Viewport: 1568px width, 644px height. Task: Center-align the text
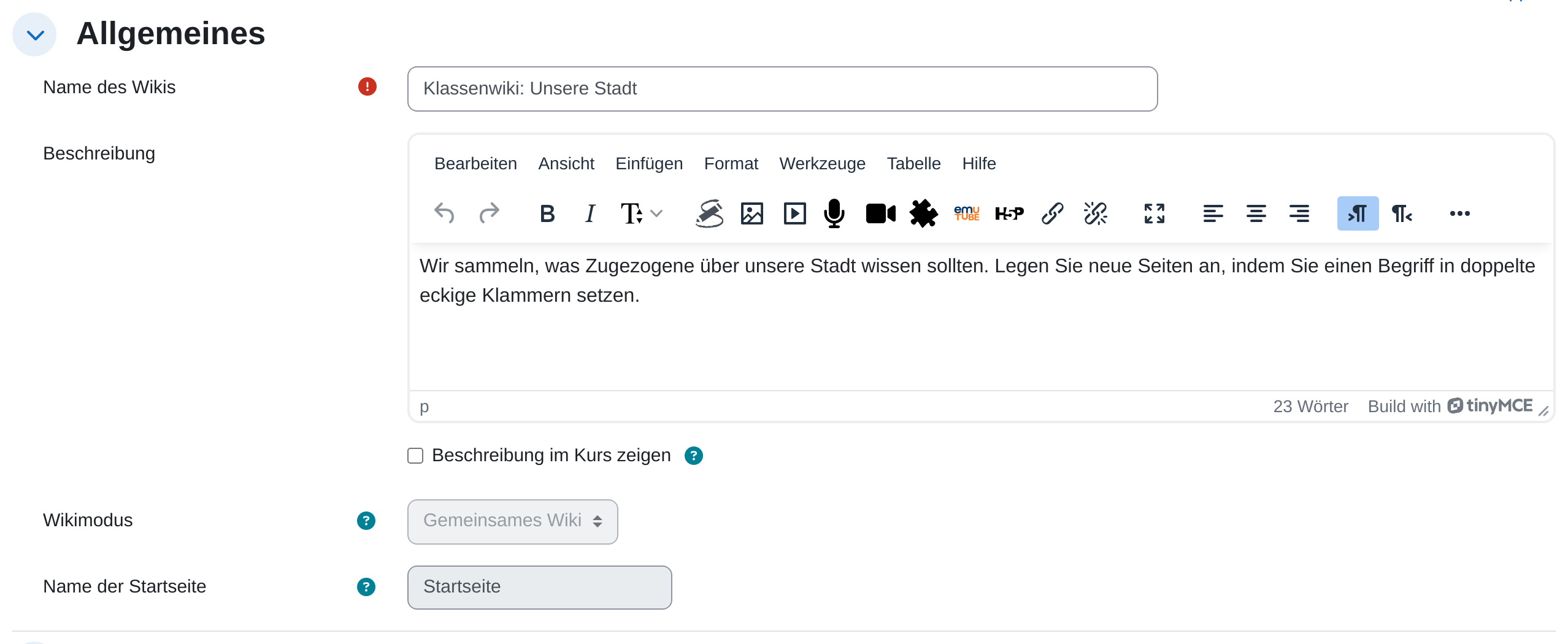coord(1256,213)
